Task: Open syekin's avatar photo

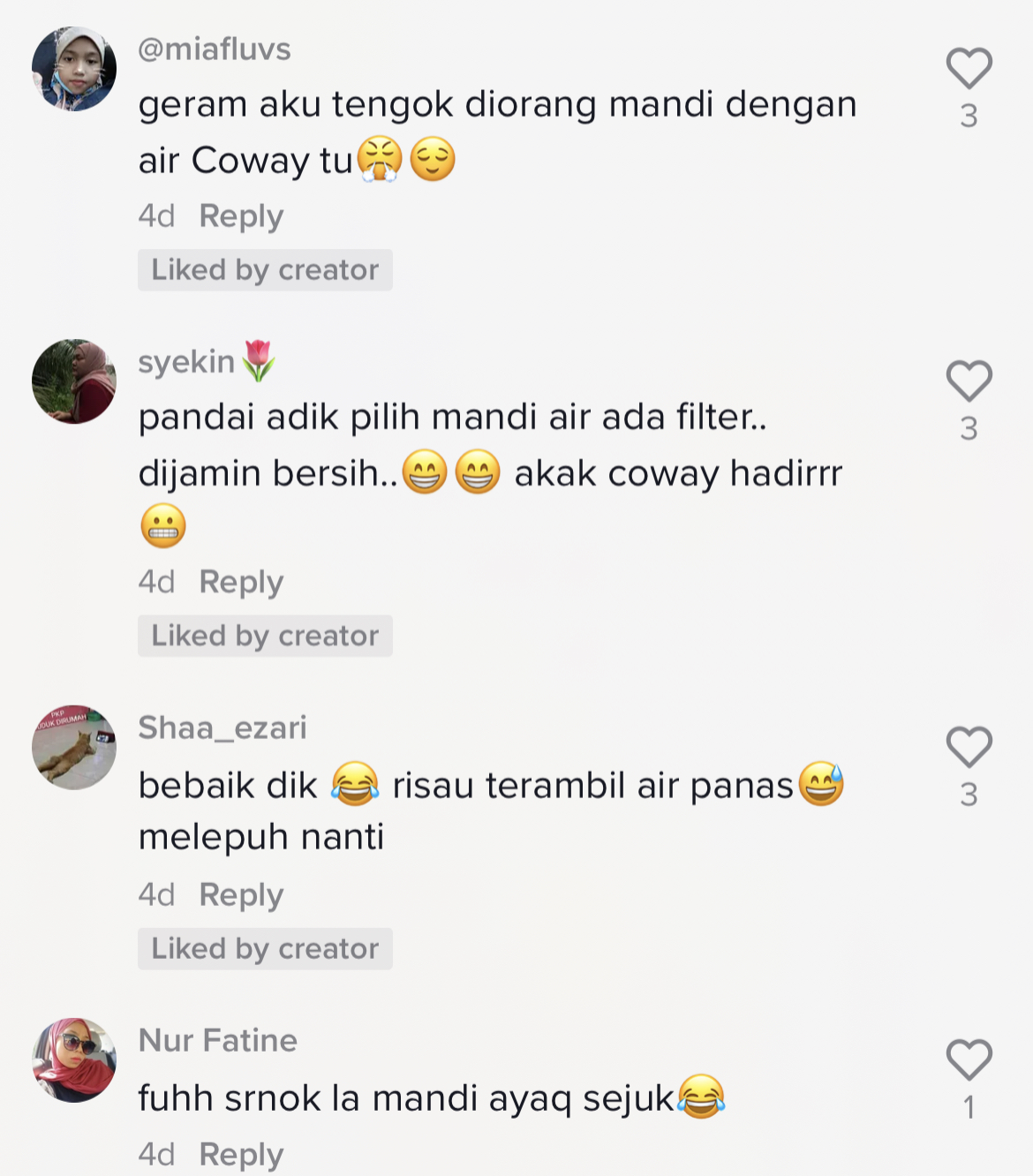Action: coord(74,381)
